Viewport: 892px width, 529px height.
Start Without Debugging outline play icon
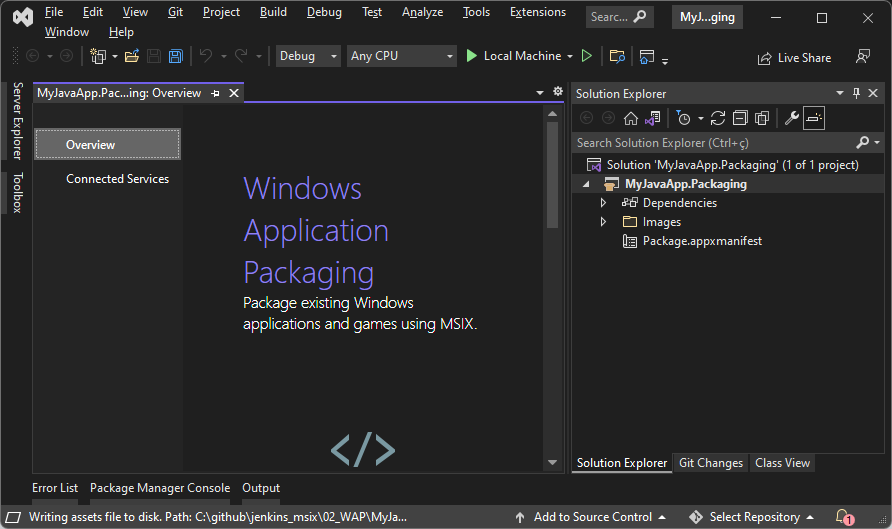(x=587, y=56)
